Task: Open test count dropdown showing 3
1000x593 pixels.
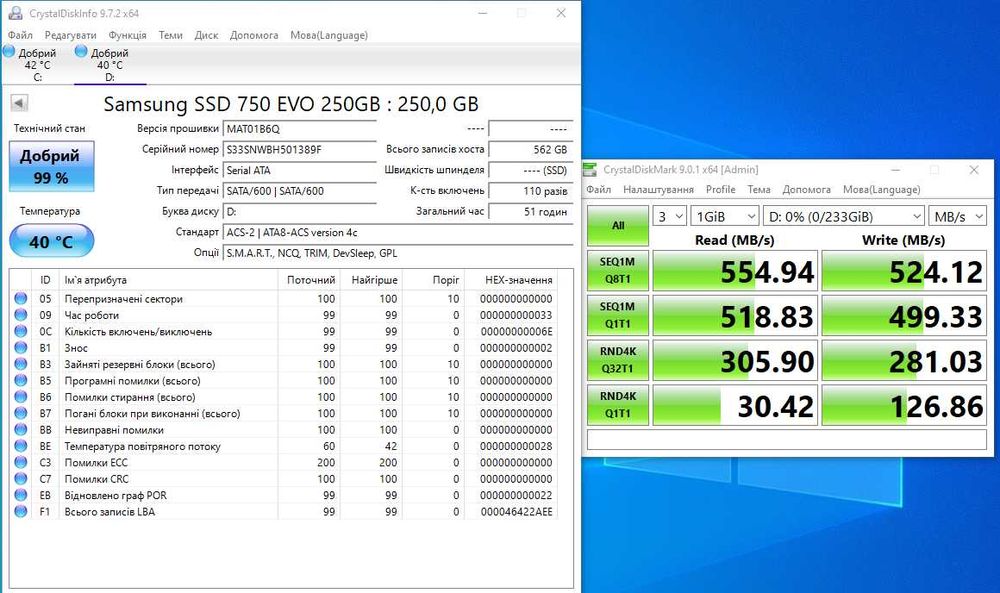Action: click(x=669, y=217)
